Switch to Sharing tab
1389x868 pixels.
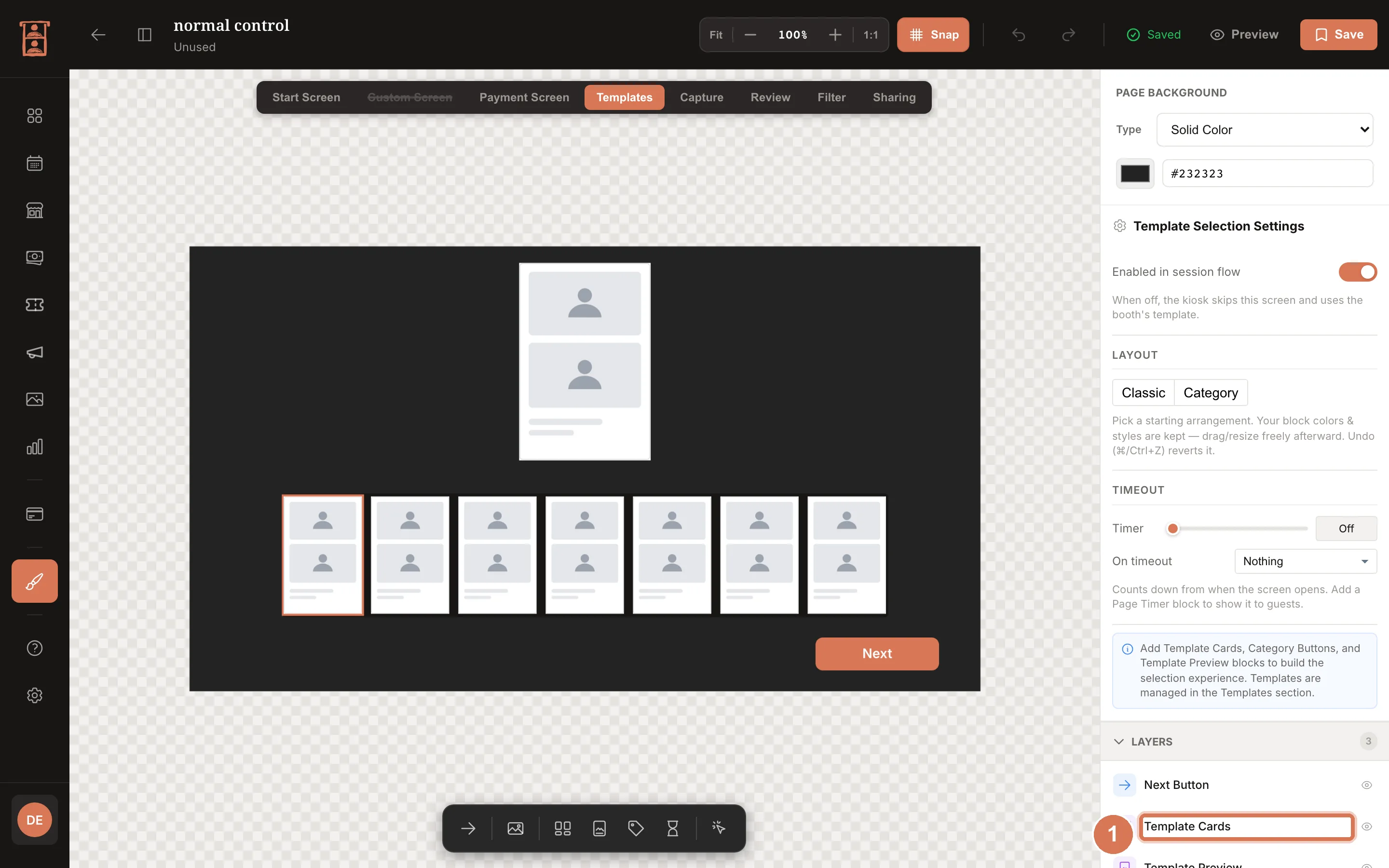coord(894,97)
